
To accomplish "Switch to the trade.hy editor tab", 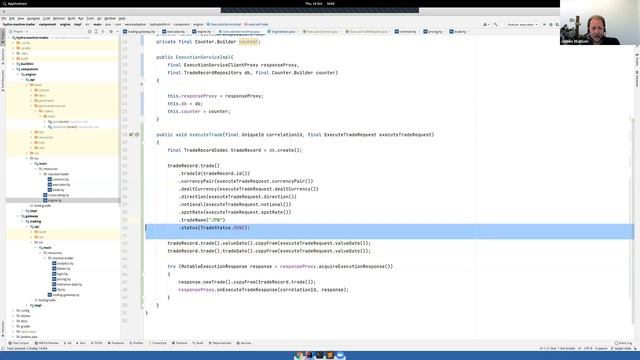I will (x=458, y=31).
